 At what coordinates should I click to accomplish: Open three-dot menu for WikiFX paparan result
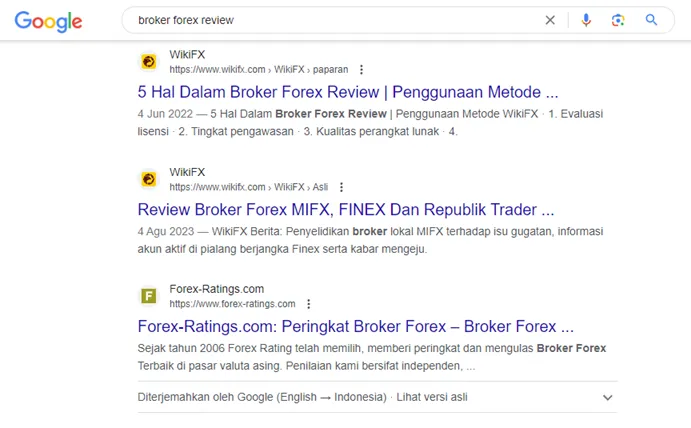click(x=361, y=70)
